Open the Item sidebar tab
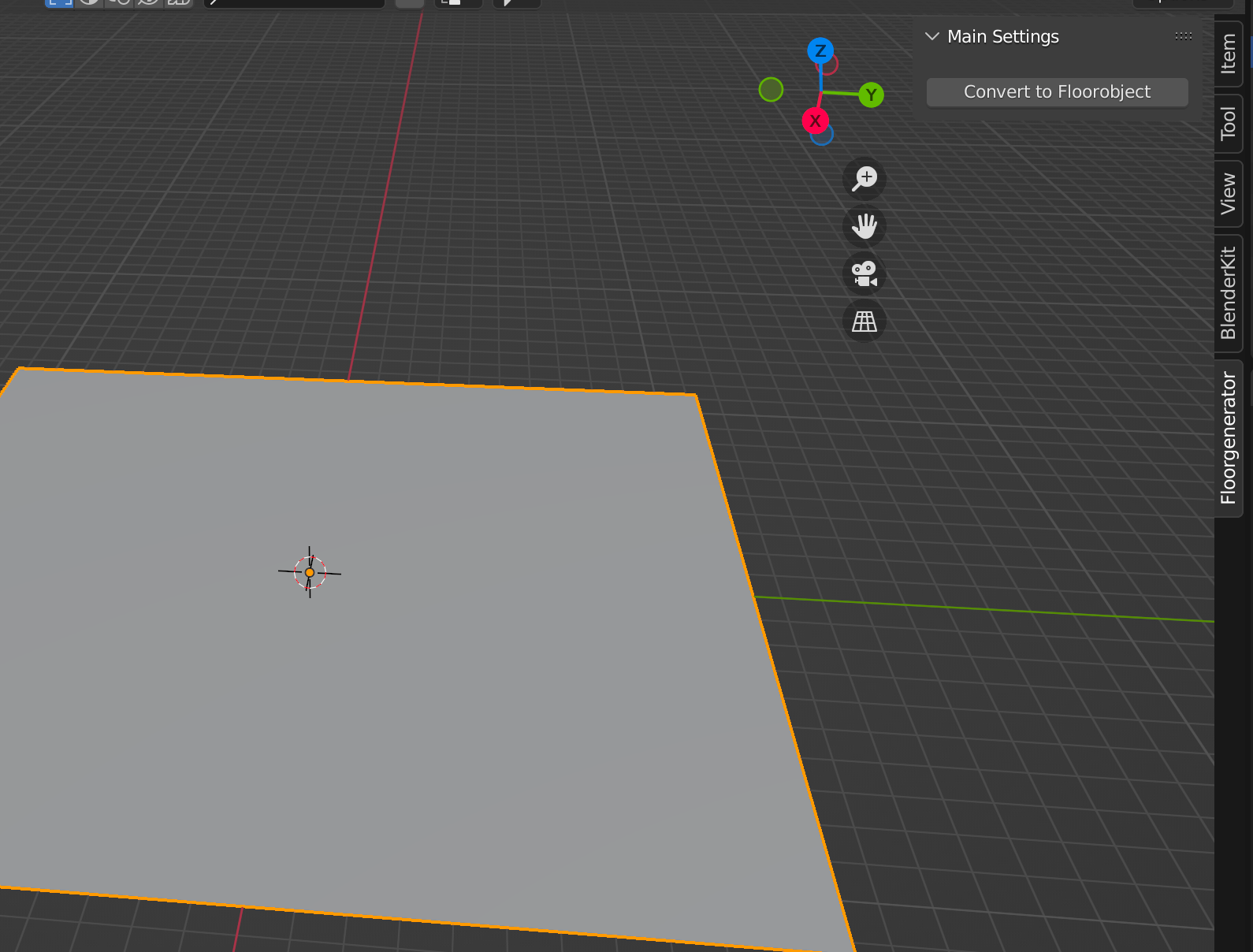Viewport: 1253px width, 952px height. point(1228,54)
